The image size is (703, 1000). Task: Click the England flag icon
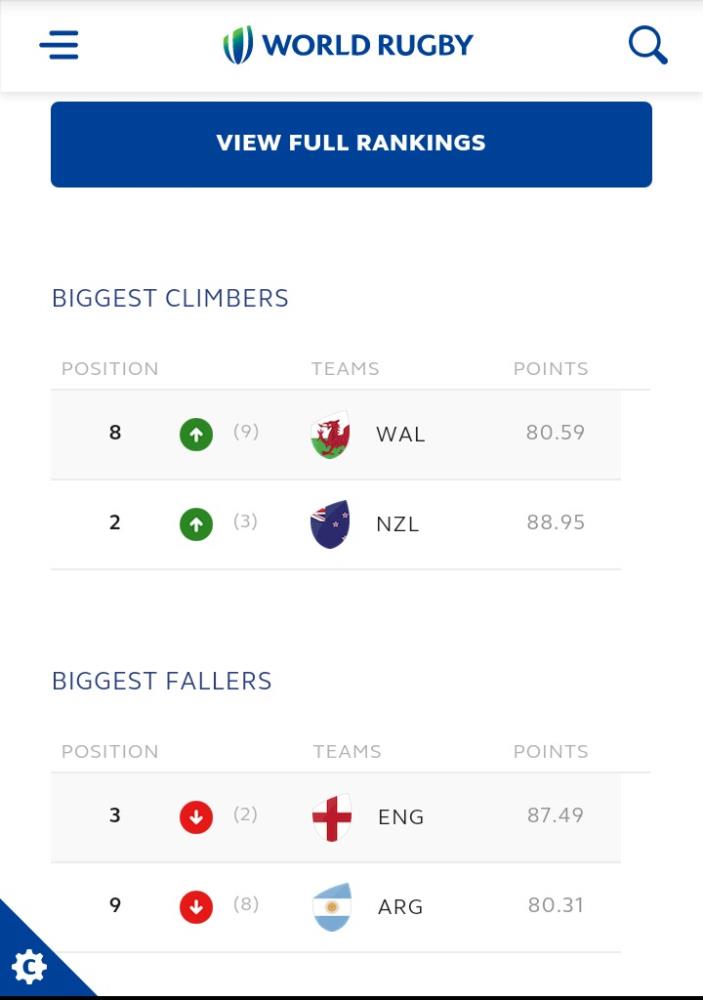tap(332, 818)
